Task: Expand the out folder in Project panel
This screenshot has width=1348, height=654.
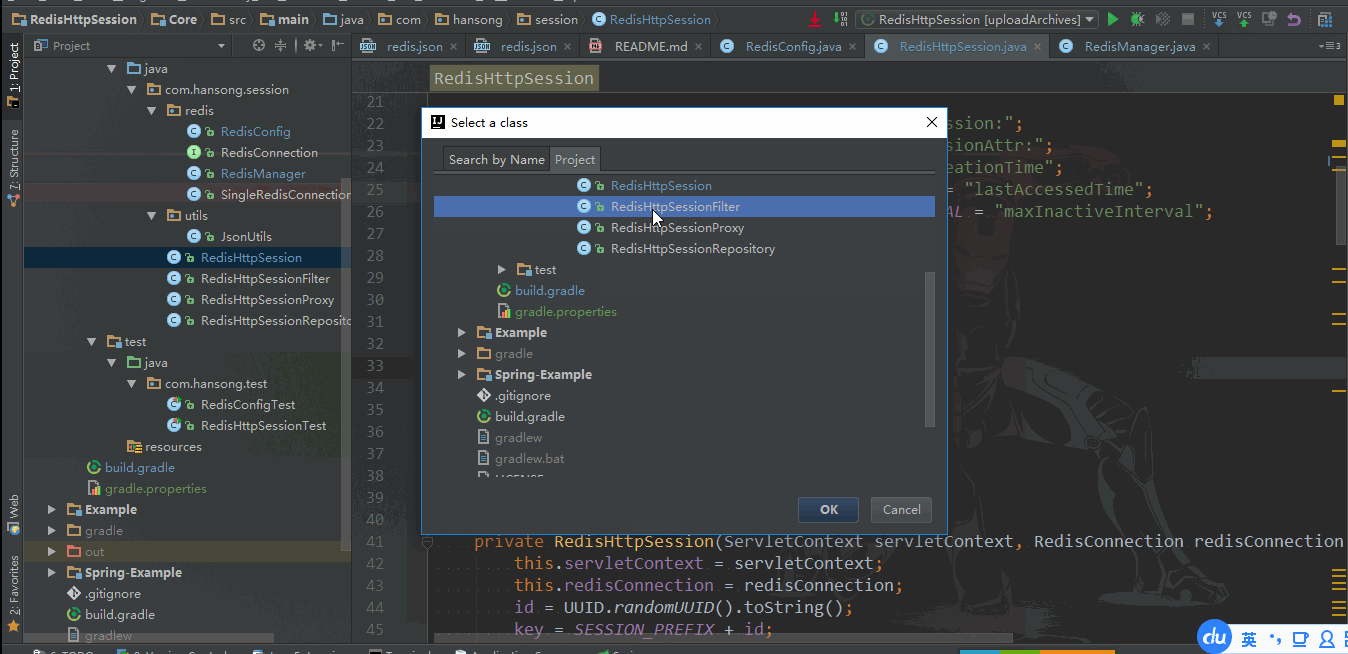Action: (52, 552)
